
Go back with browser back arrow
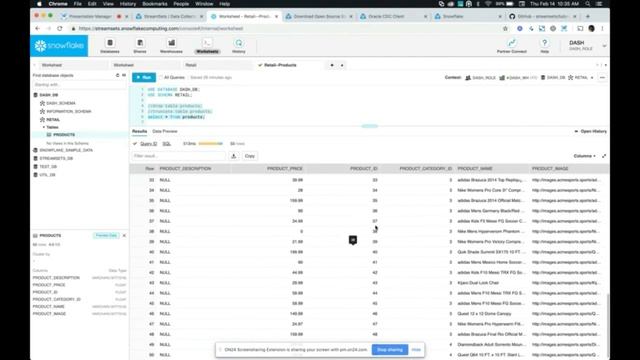38,29
